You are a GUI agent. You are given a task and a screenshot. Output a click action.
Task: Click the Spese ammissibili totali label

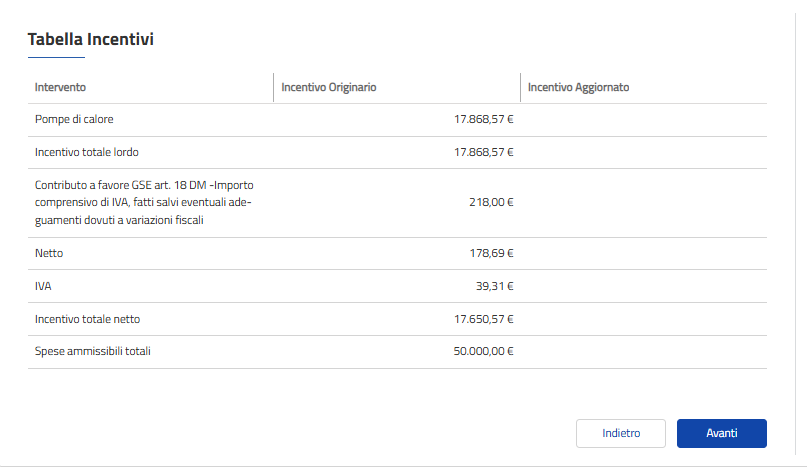(x=93, y=351)
